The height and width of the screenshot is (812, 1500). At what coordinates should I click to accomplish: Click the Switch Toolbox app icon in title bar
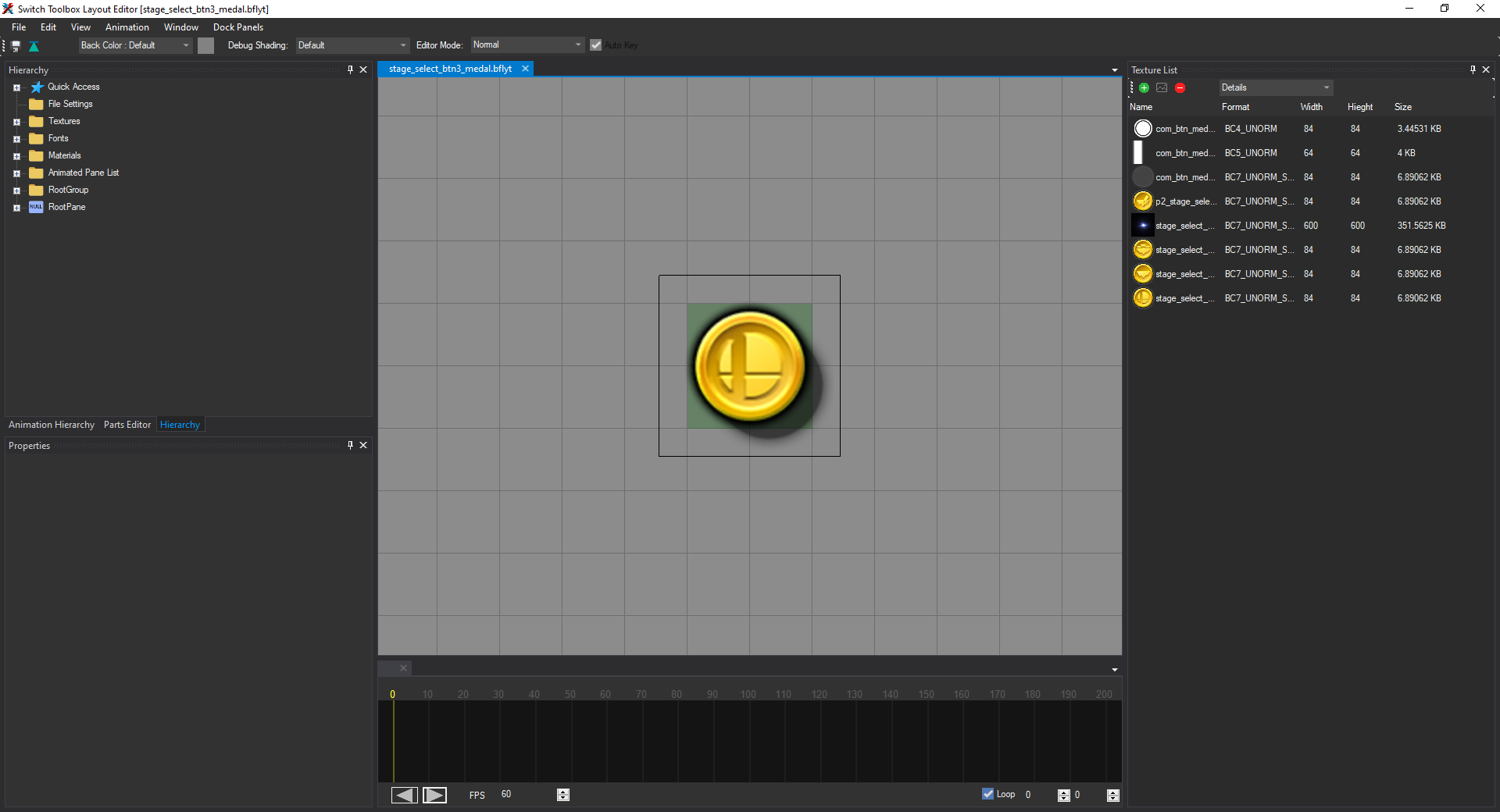point(8,9)
